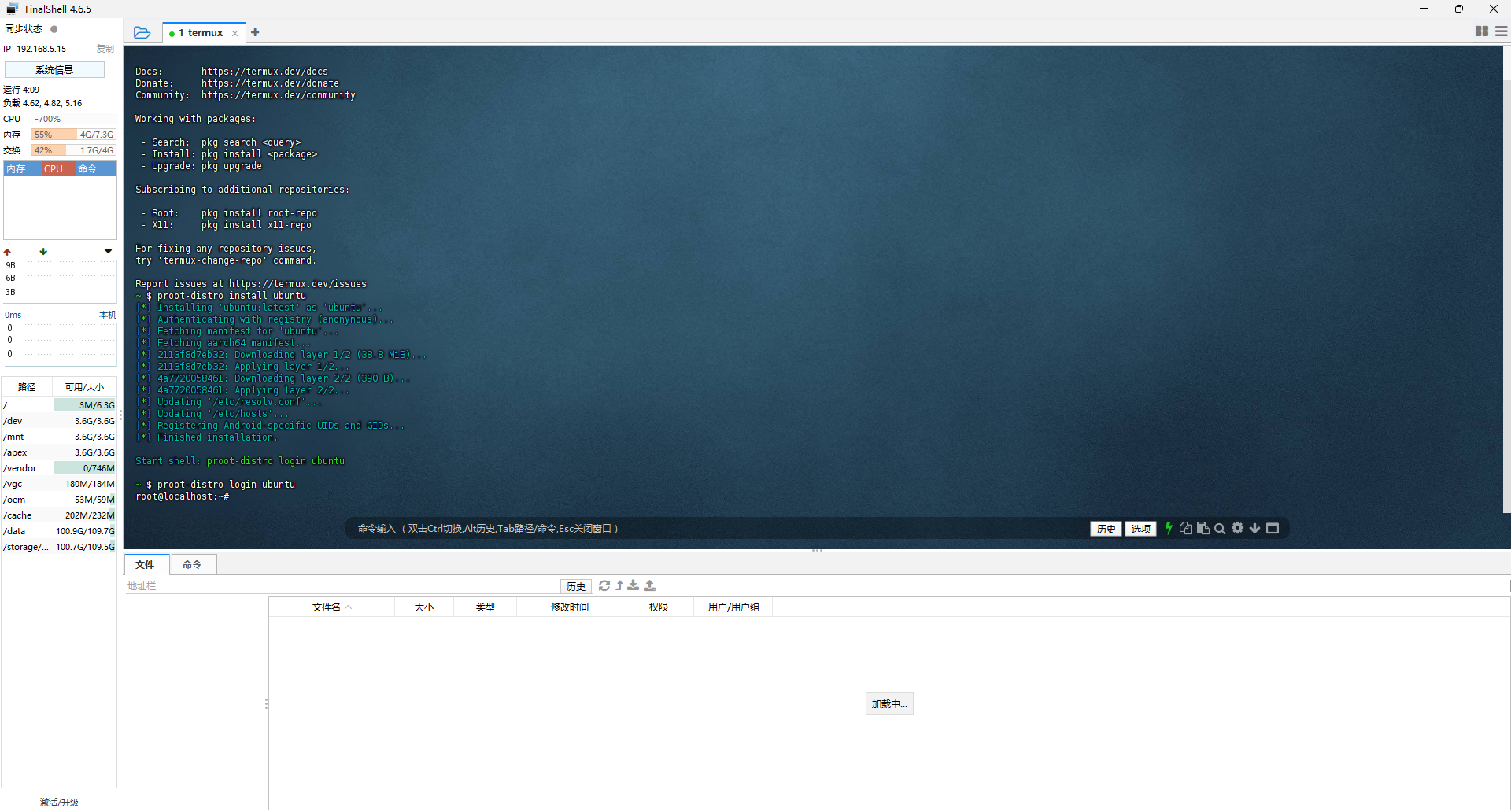Image resolution: width=1511 pixels, height=812 pixels.
Task: Click the fullscreen window icon in terminal toolbar
Action: click(x=1273, y=528)
